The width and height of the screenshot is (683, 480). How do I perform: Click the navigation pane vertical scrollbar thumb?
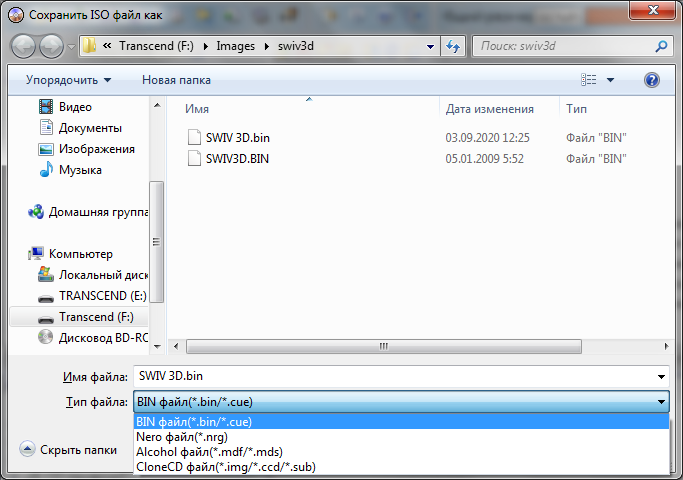pyautogui.click(x=156, y=242)
